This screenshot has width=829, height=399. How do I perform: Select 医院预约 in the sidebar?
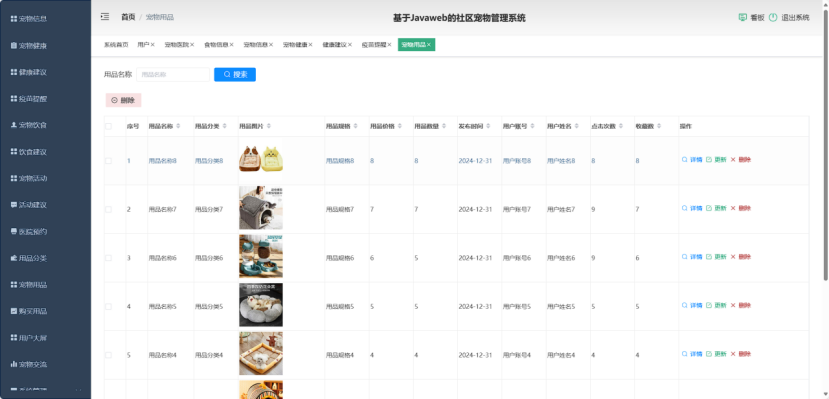pos(29,231)
